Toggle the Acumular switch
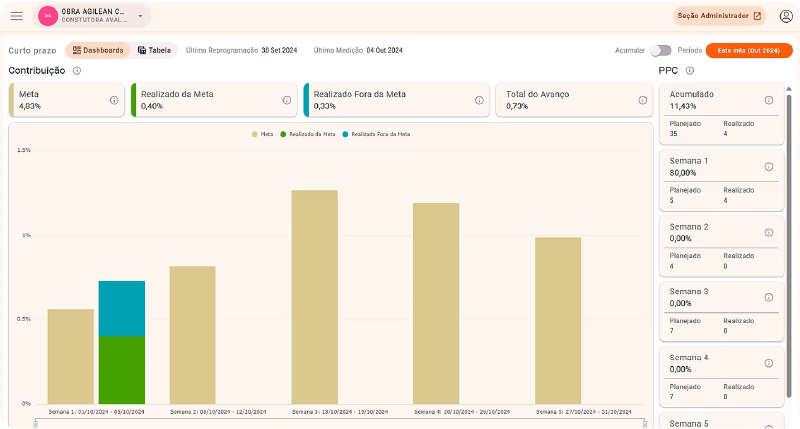Screen dimensions: 800x429 click(x=661, y=51)
